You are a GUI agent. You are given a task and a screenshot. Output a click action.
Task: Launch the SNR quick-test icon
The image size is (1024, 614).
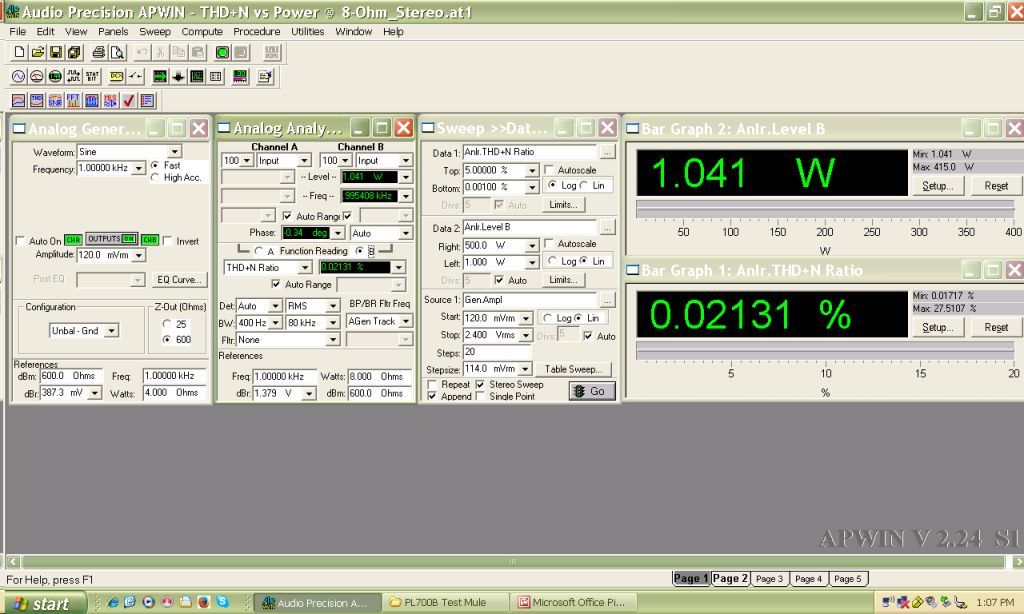coord(55,101)
